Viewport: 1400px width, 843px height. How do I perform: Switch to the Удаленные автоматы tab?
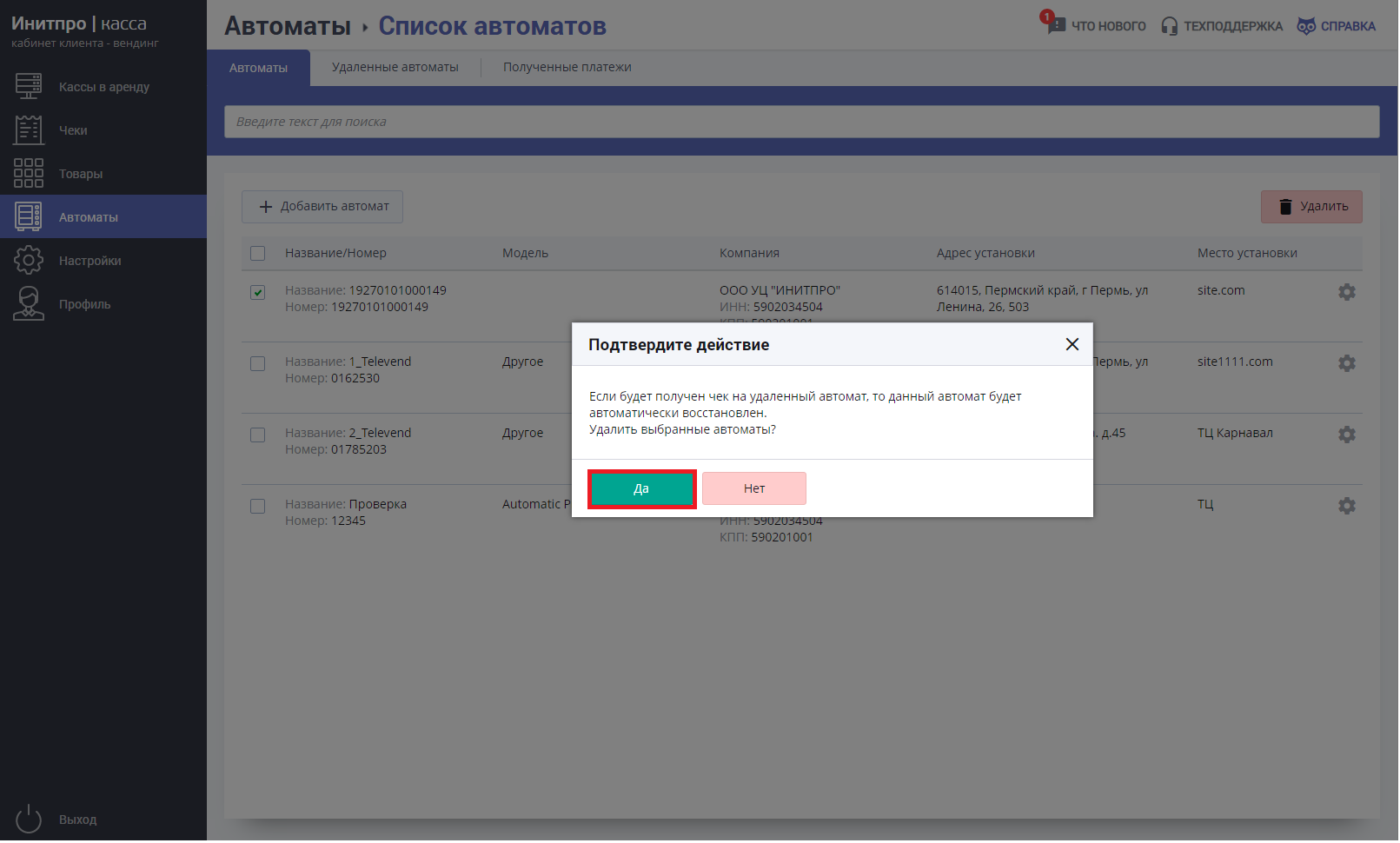pyautogui.click(x=395, y=67)
